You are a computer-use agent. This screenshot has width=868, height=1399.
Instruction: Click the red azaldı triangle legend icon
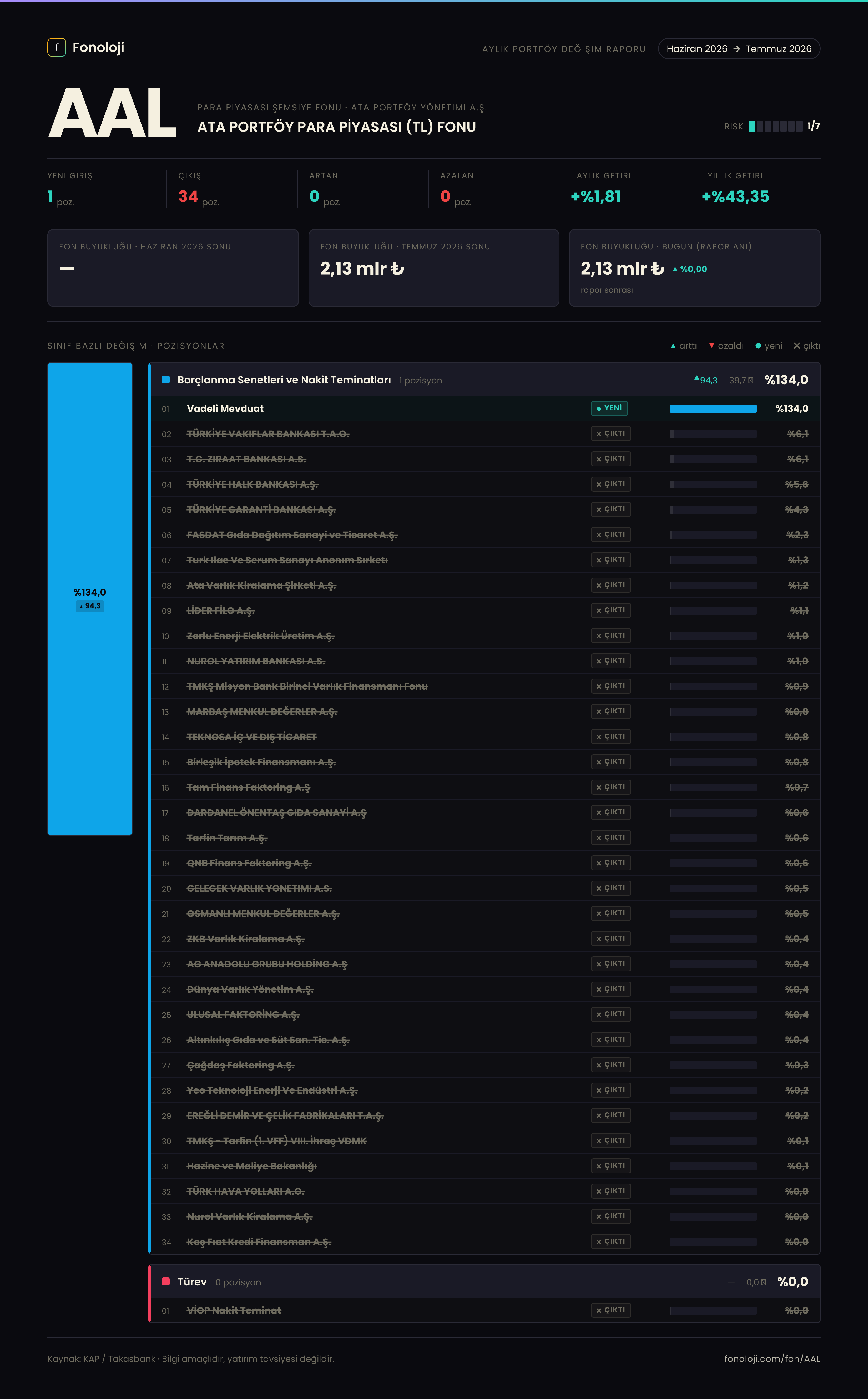(x=712, y=346)
